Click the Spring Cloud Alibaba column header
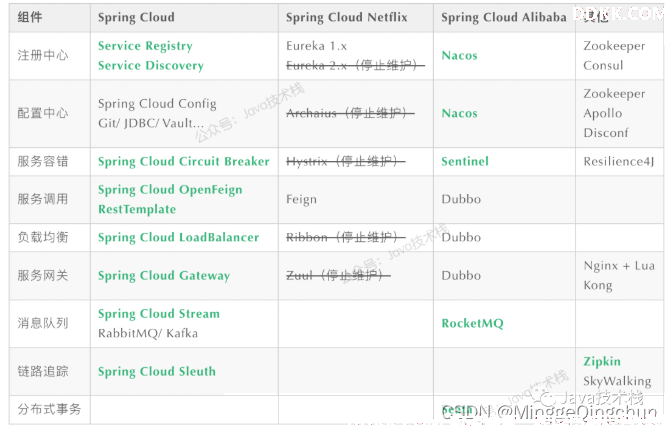Image resolution: width=672 pixels, height=432 pixels. coord(504,18)
